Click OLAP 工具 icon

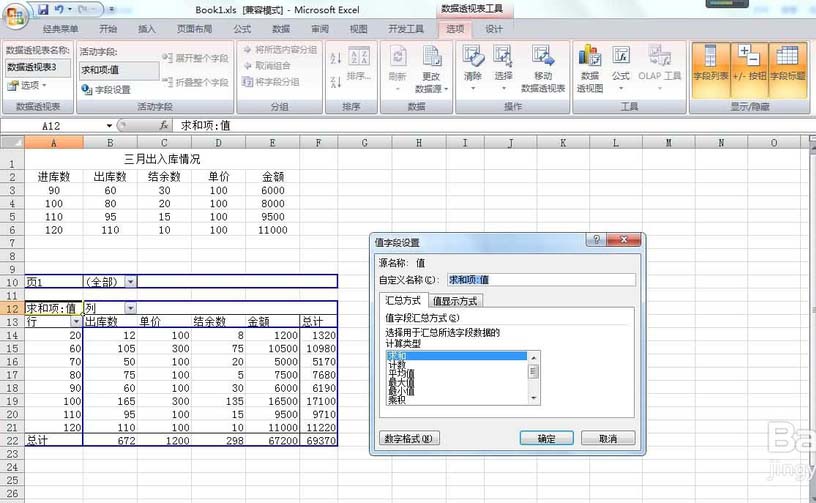(659, 68)
